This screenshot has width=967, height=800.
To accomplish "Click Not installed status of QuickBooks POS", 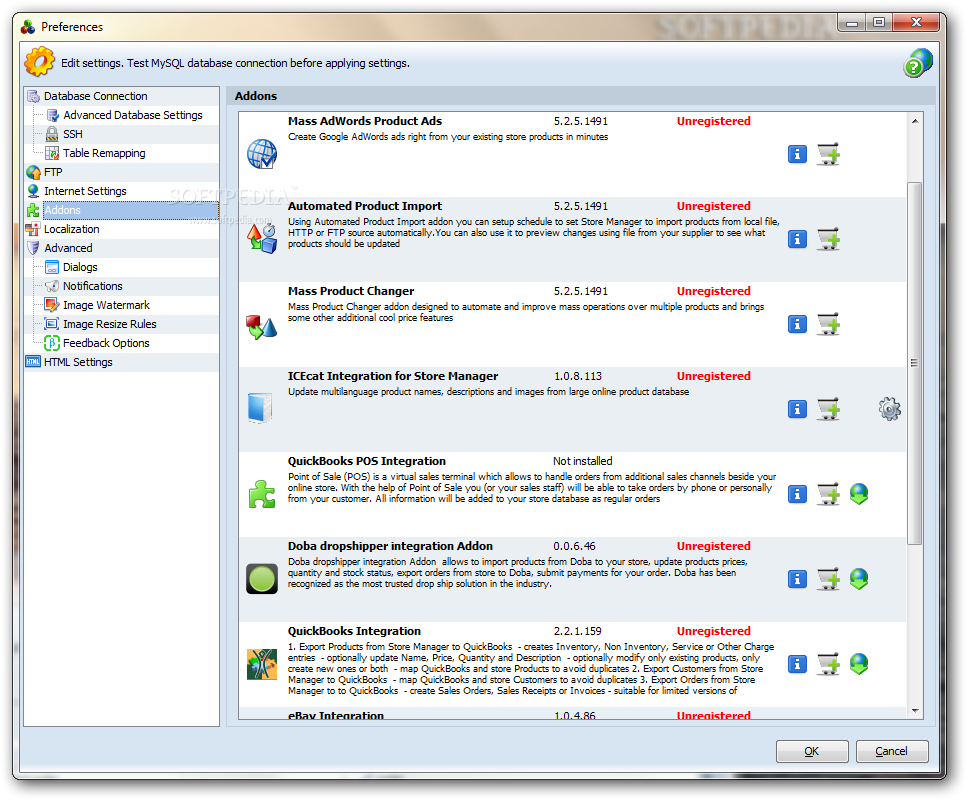I will (x=583, y=462).
